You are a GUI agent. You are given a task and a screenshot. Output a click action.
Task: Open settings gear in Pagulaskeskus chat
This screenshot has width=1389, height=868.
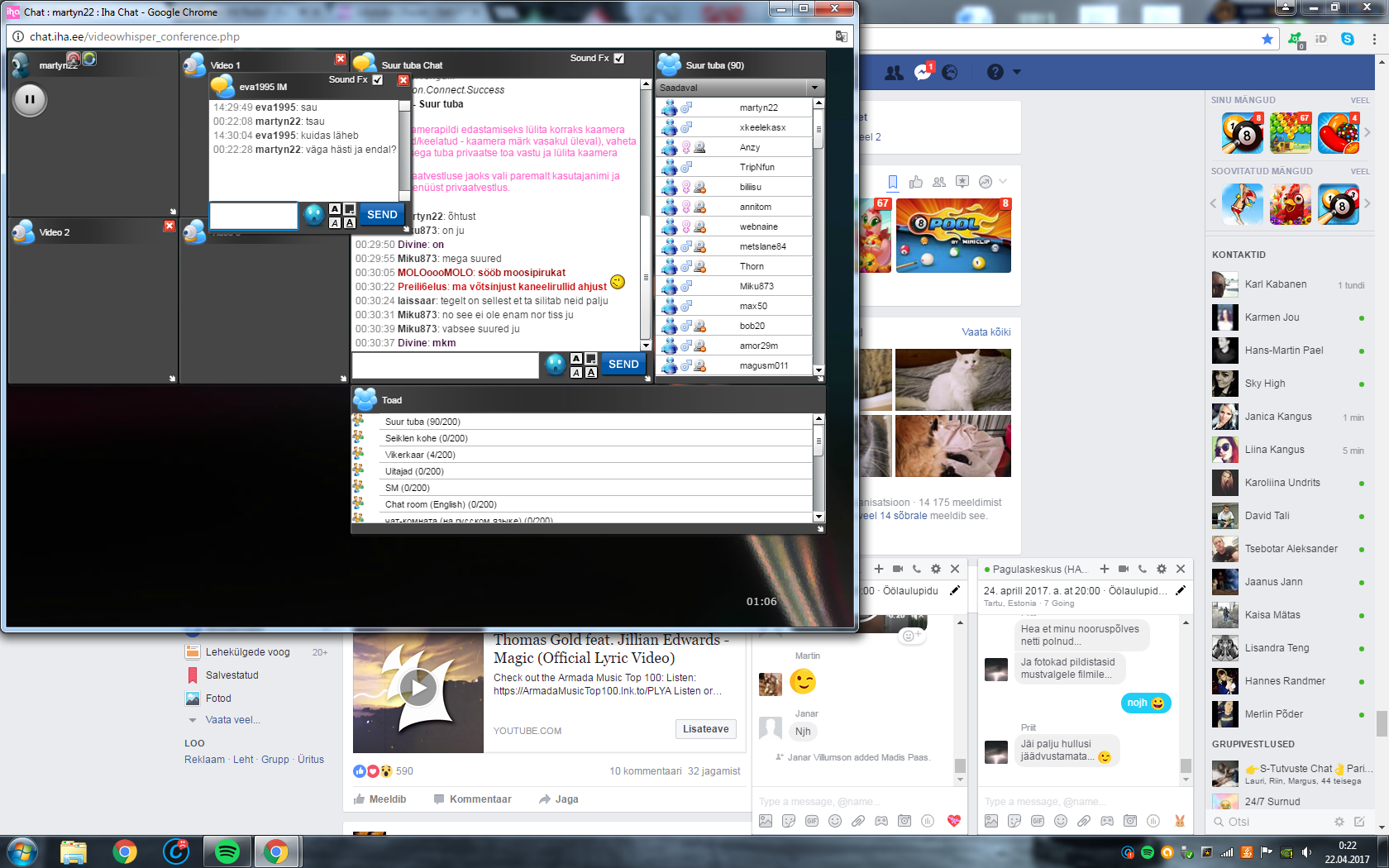coord(1162,569)
